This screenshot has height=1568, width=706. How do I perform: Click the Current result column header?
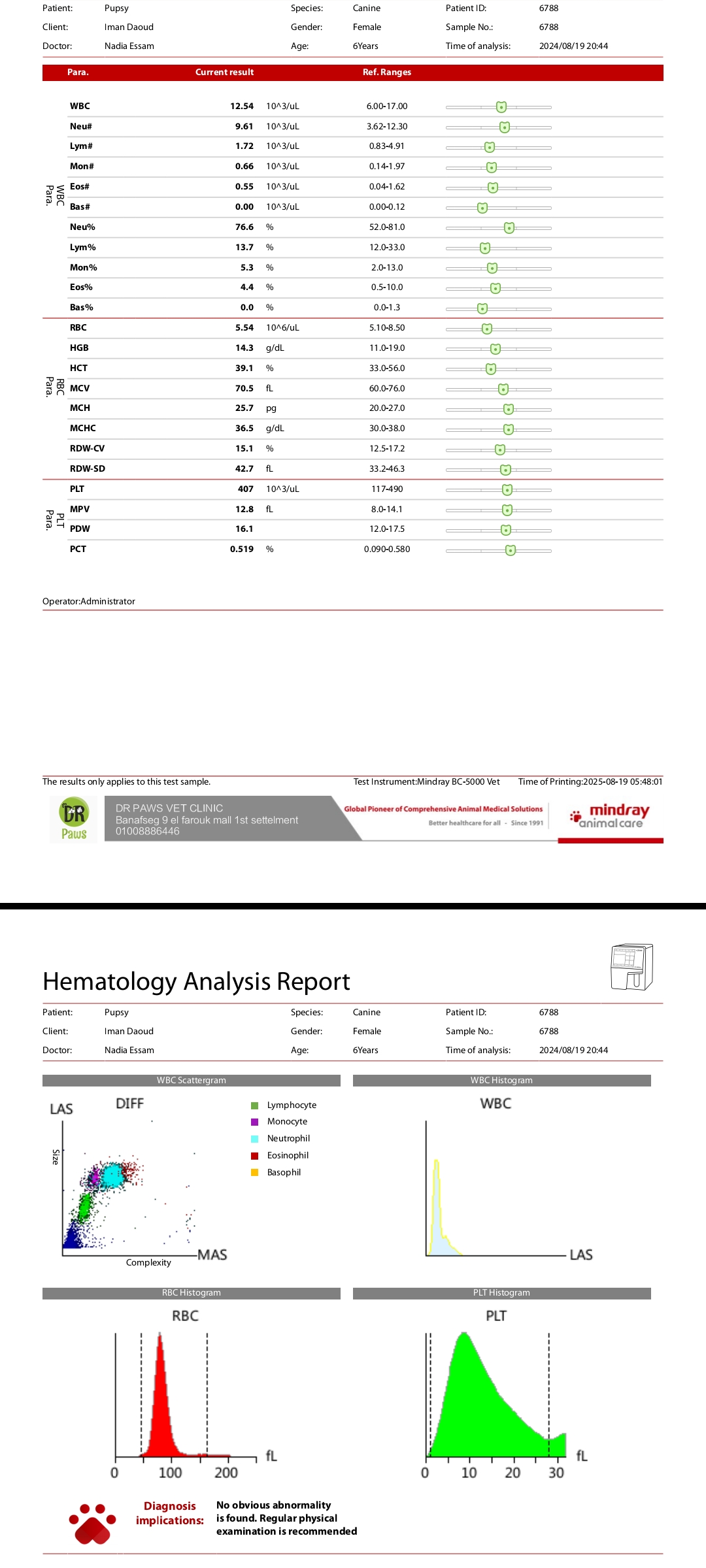(224, 73)
